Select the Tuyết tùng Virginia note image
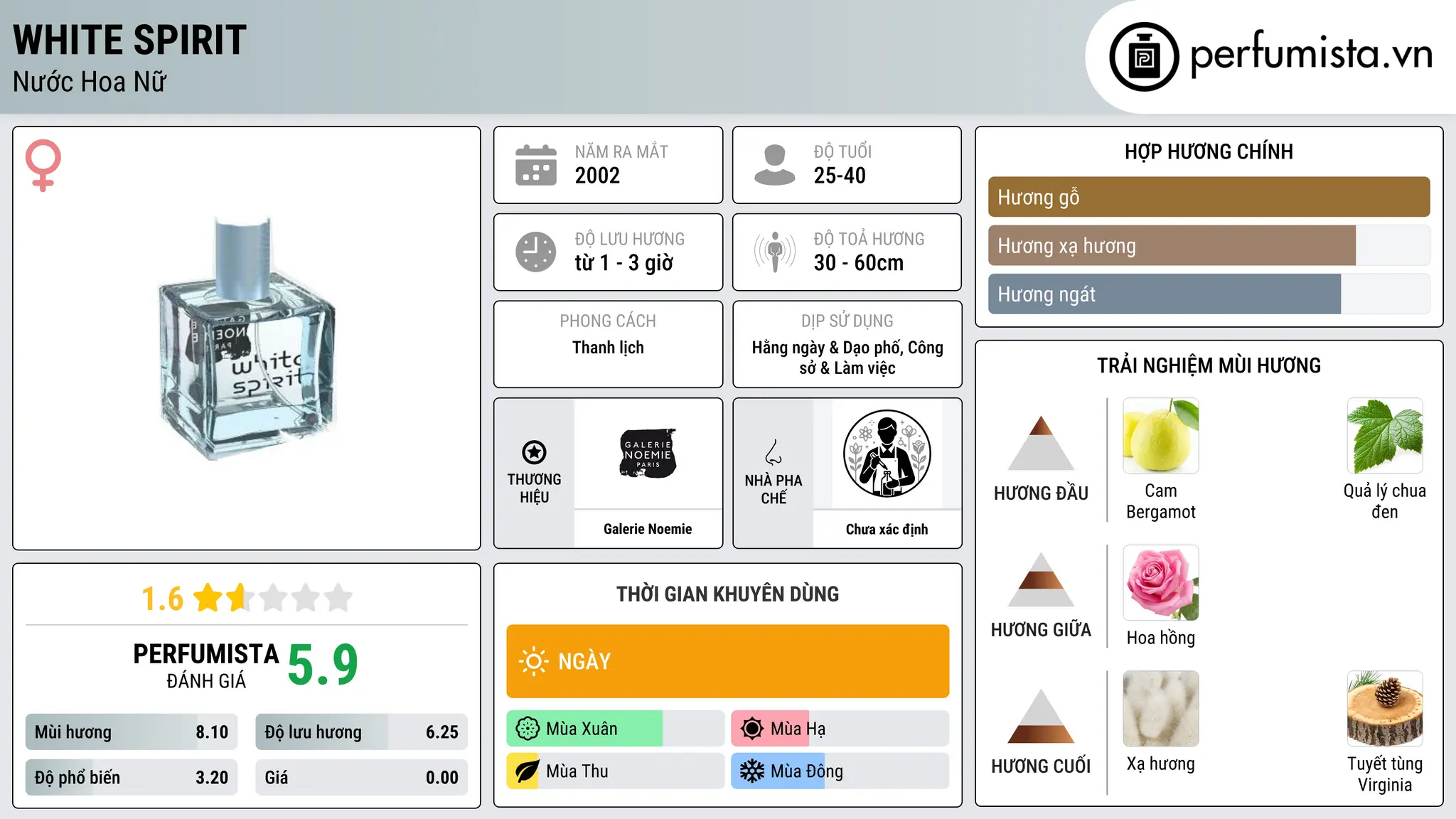 point(1385,709)
